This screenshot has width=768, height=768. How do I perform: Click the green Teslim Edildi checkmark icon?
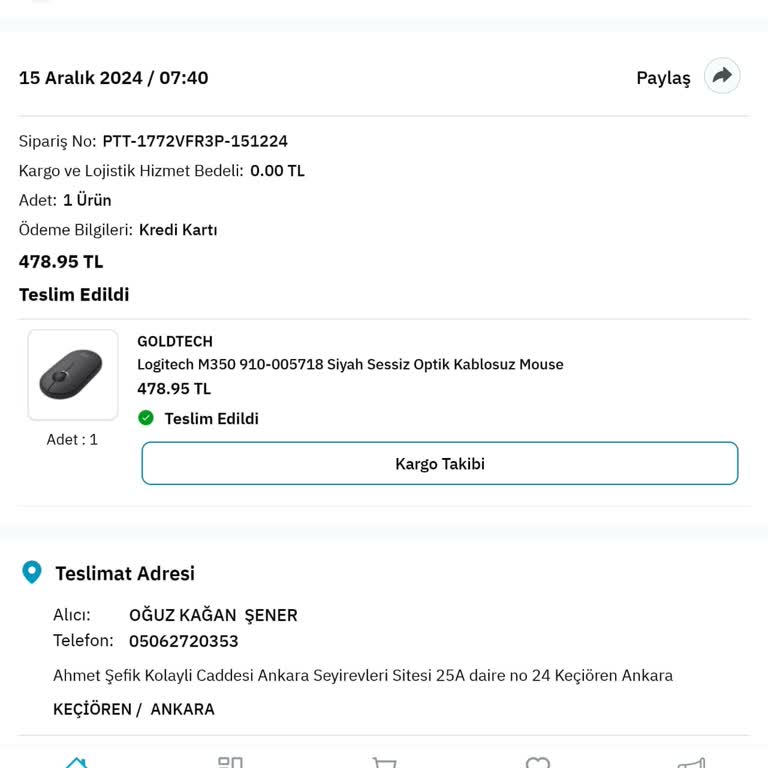tap(146, 418)
